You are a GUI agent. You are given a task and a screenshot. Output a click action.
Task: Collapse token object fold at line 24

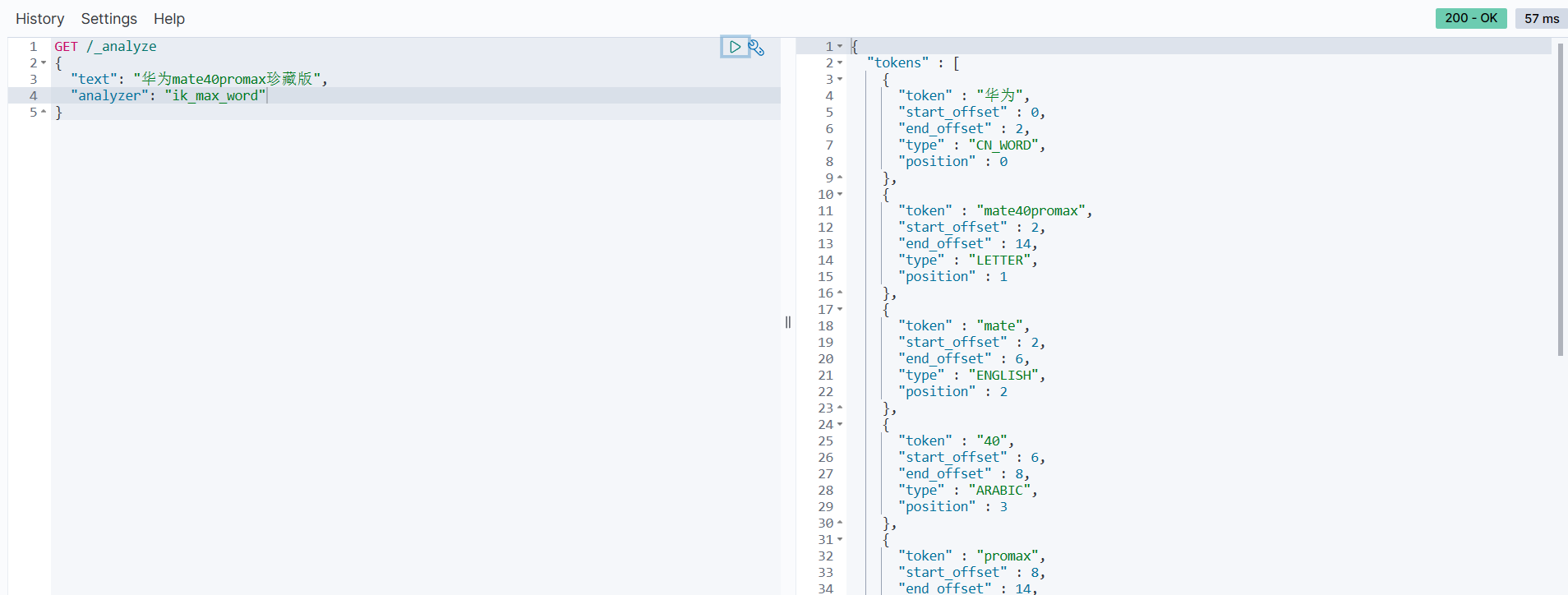(x=840, y=425)
